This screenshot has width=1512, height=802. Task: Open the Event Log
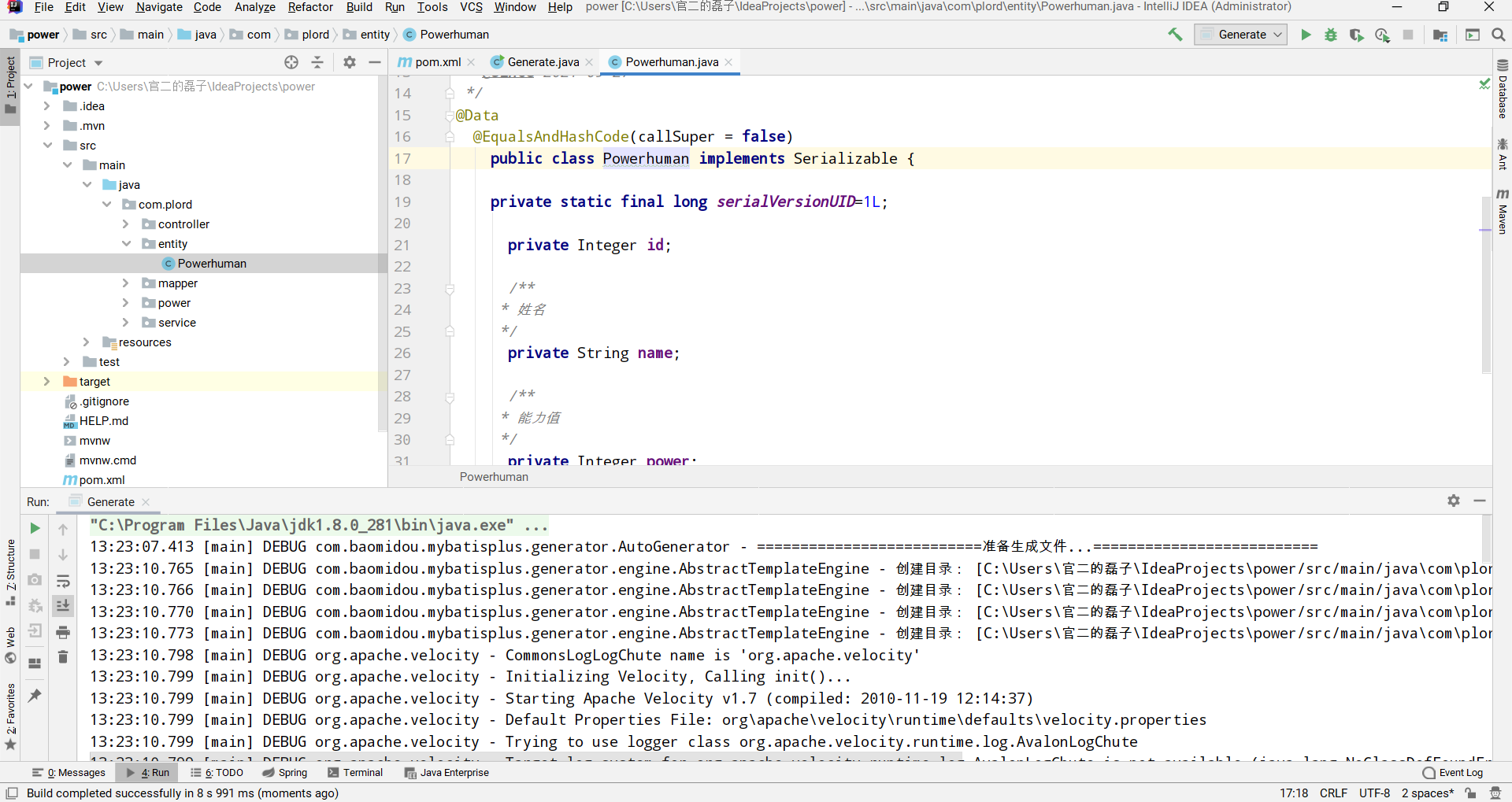tap(1454, 772)
